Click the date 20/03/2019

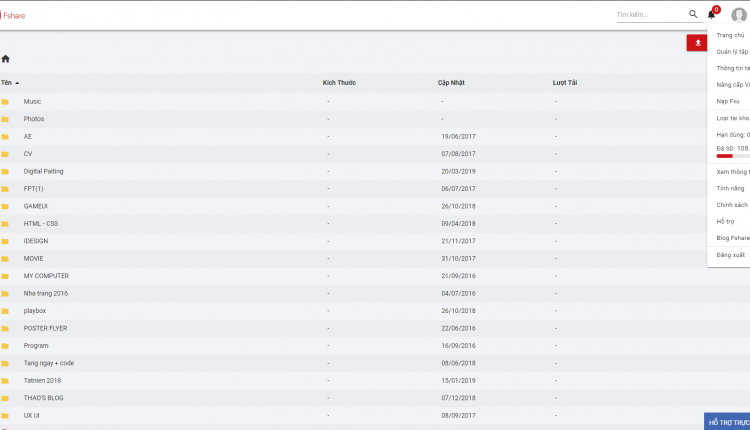click(x=458, y=171)
